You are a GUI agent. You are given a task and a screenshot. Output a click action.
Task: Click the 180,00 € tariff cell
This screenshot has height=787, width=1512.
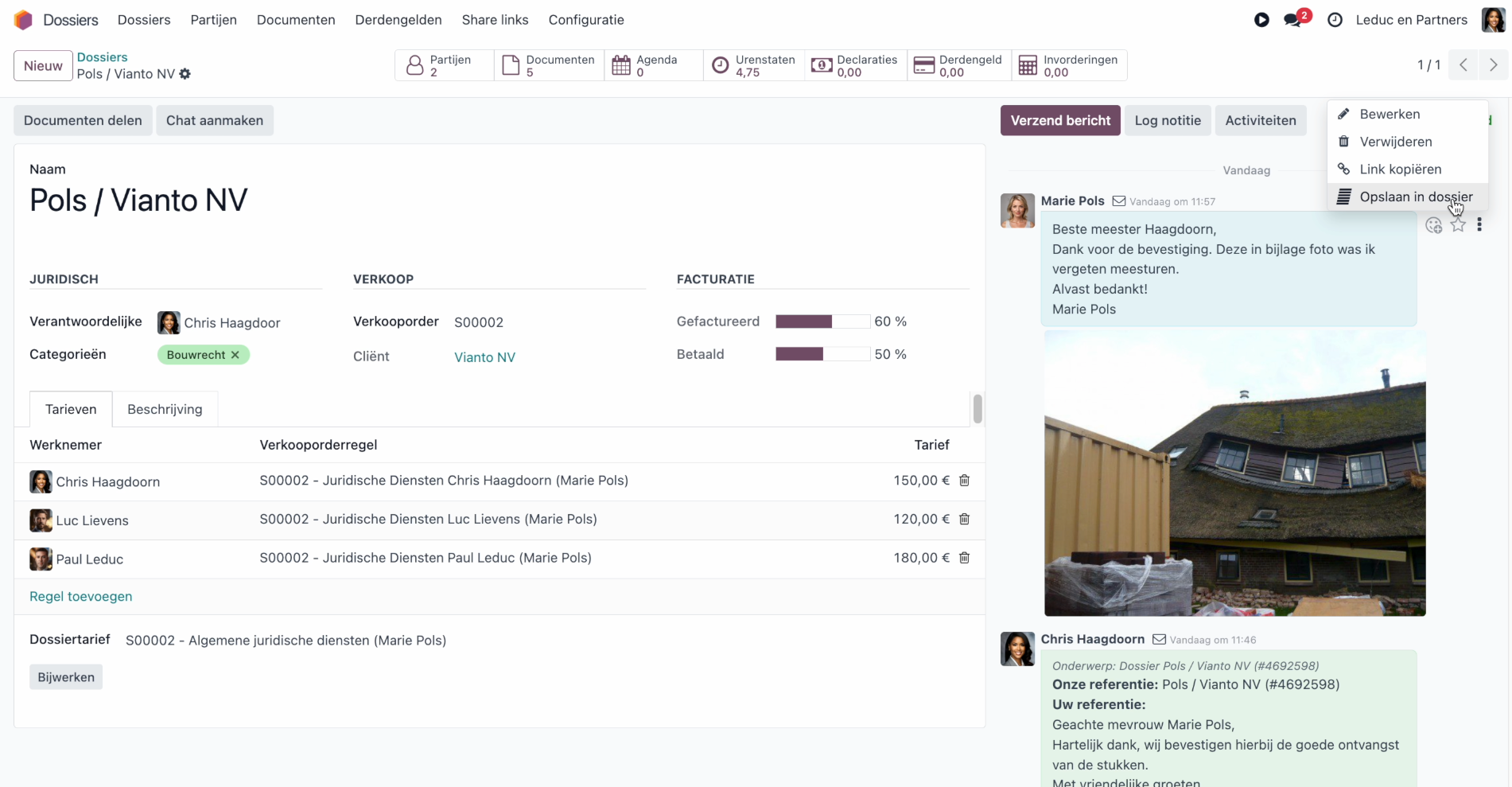click(921, 558)
